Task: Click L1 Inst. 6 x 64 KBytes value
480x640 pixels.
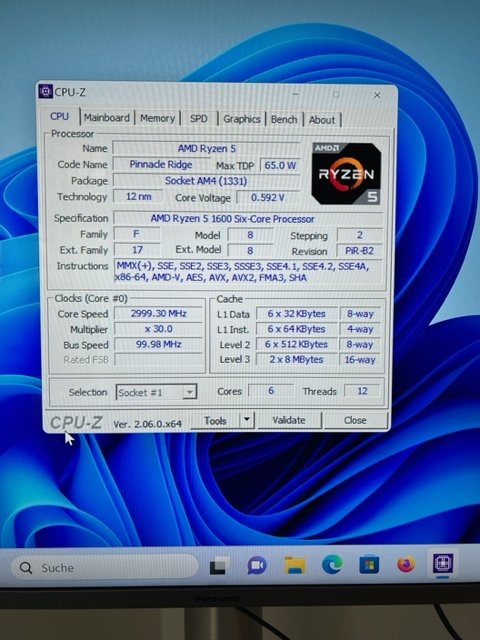Action: pos(297,329)
